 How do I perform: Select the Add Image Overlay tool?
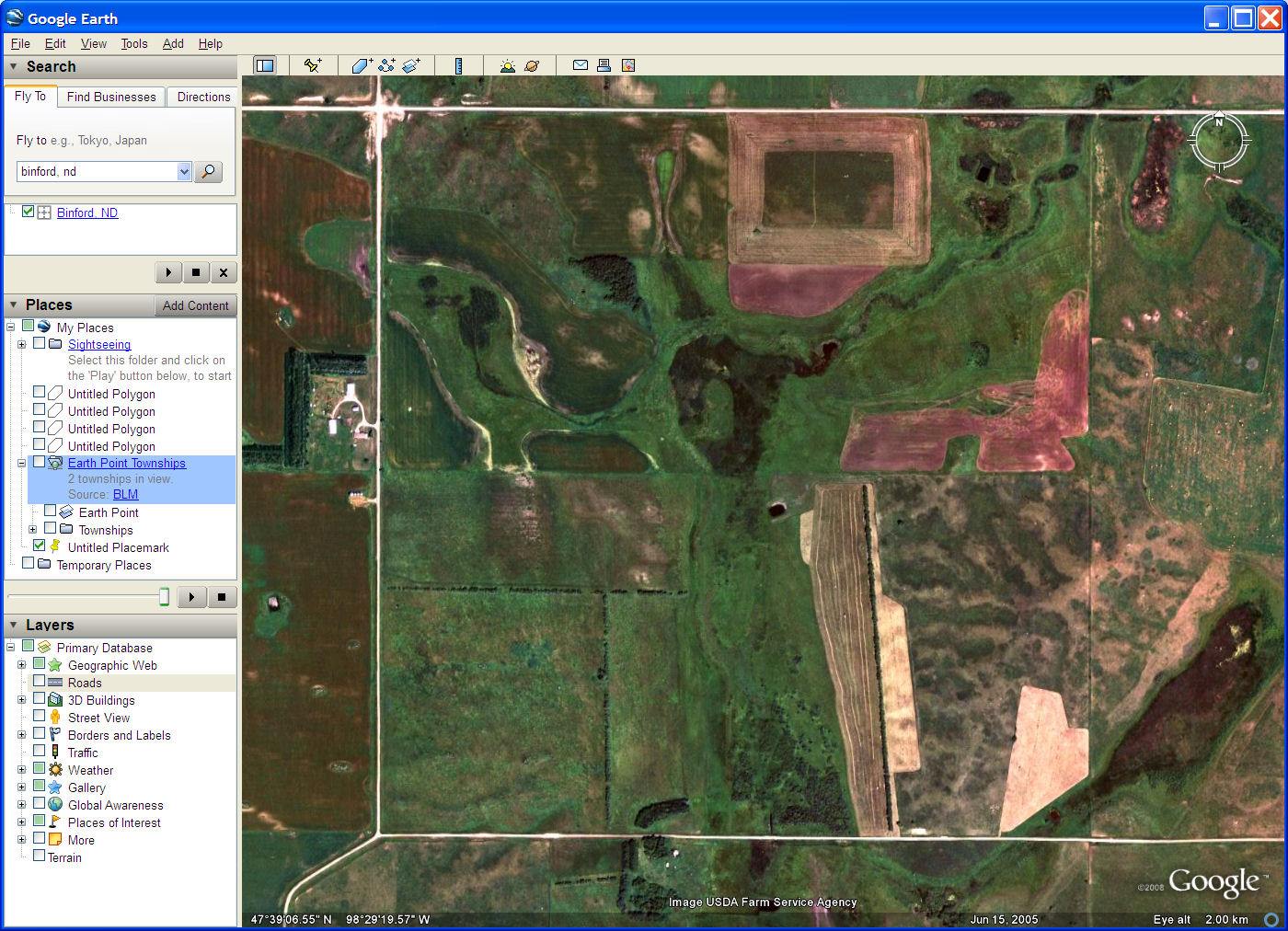click(x=411, y=65)
